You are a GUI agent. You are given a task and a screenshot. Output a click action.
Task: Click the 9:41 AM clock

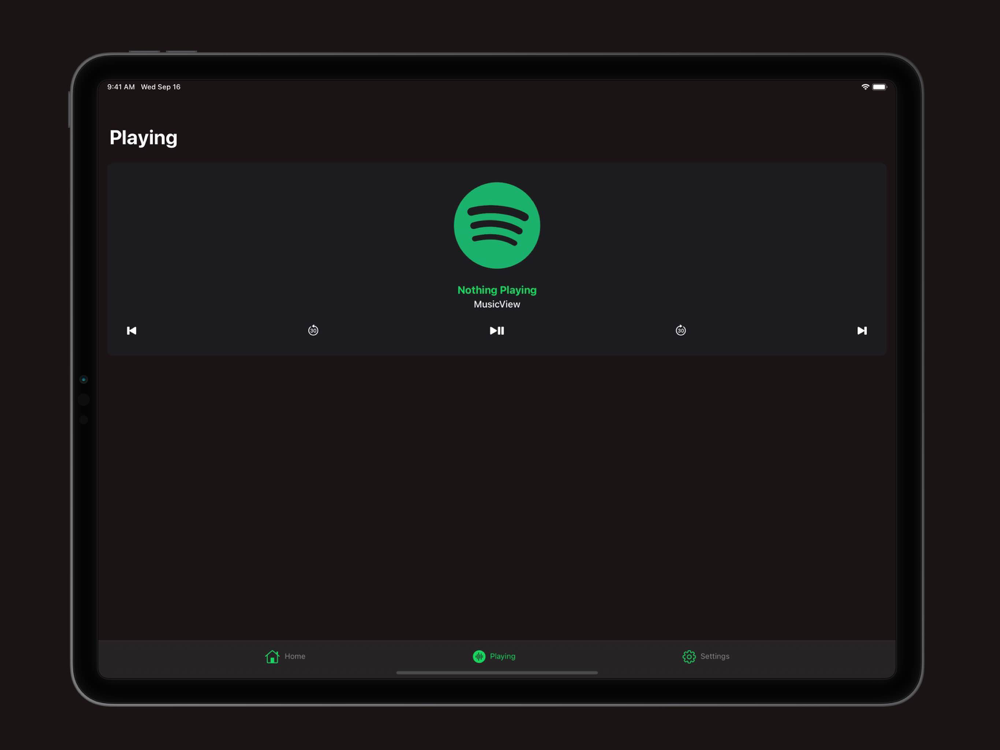[x=121, y=87]
